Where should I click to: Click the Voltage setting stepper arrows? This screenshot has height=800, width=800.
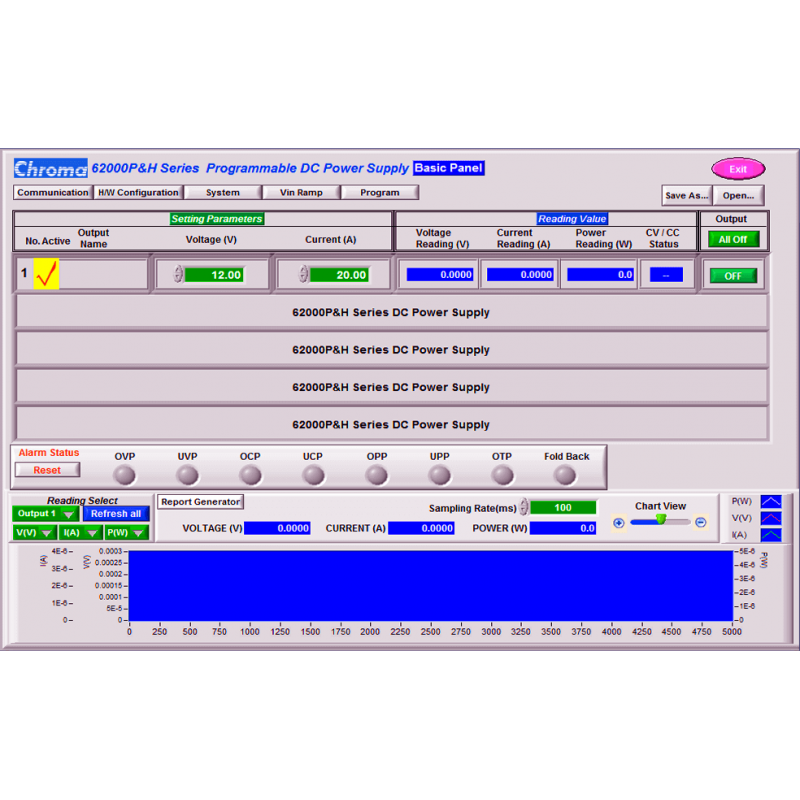click(178, 274)
